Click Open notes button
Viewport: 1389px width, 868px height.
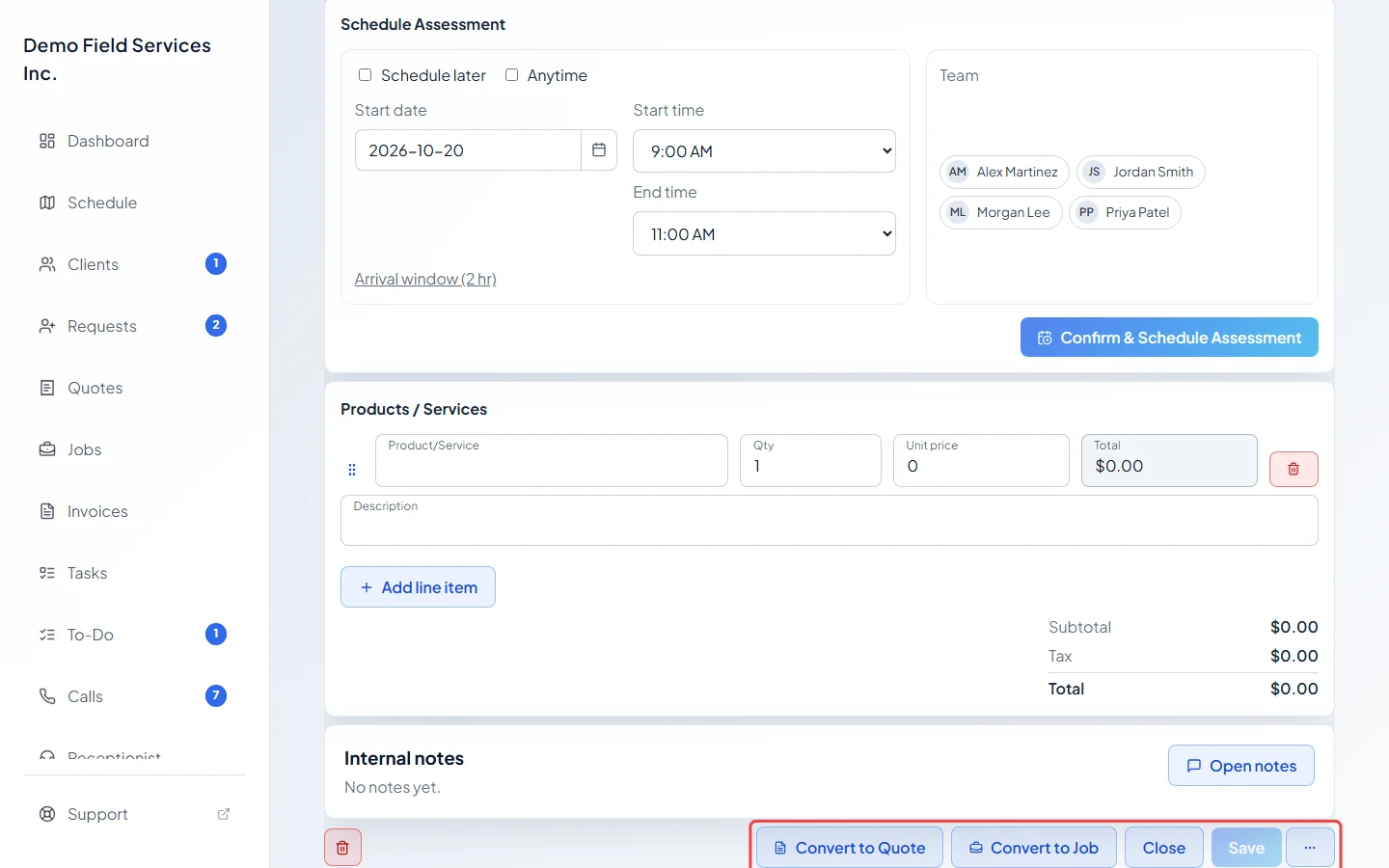click(1241, 766)
